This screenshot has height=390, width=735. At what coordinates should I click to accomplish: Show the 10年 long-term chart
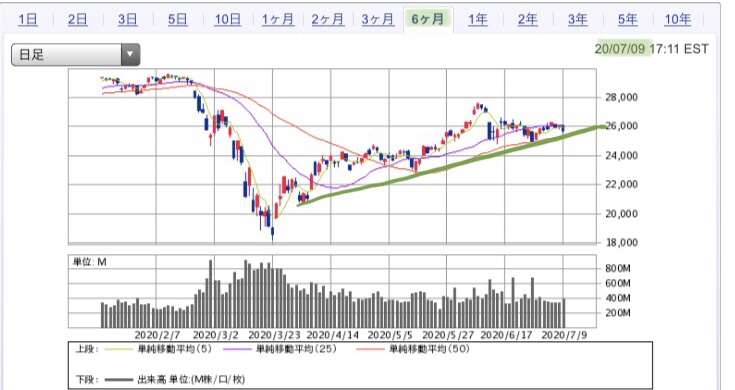(x=677, y=19)
